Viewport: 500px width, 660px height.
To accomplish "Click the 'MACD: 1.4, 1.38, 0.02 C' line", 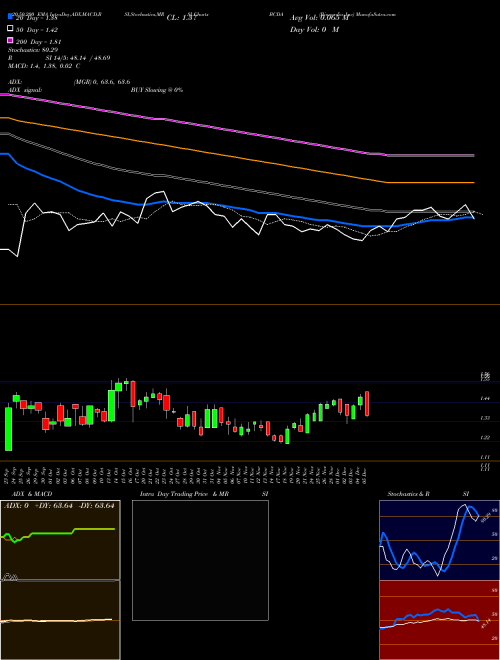I will tap(44, 66).
